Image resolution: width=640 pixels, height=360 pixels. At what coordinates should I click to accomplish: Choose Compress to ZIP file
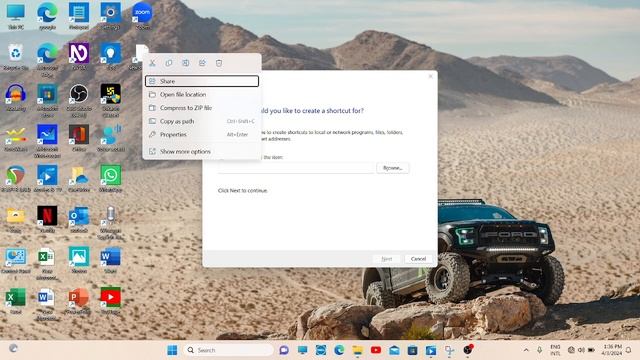click(202, 108)
